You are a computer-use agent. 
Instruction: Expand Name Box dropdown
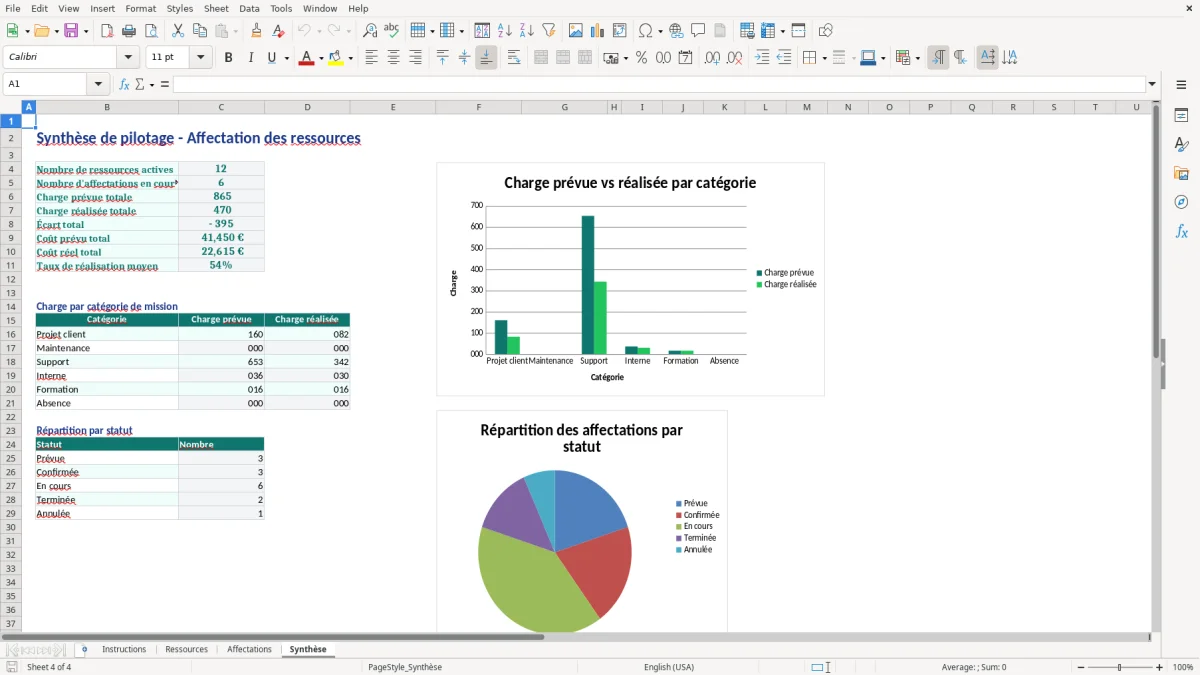(x=98, y=84)
